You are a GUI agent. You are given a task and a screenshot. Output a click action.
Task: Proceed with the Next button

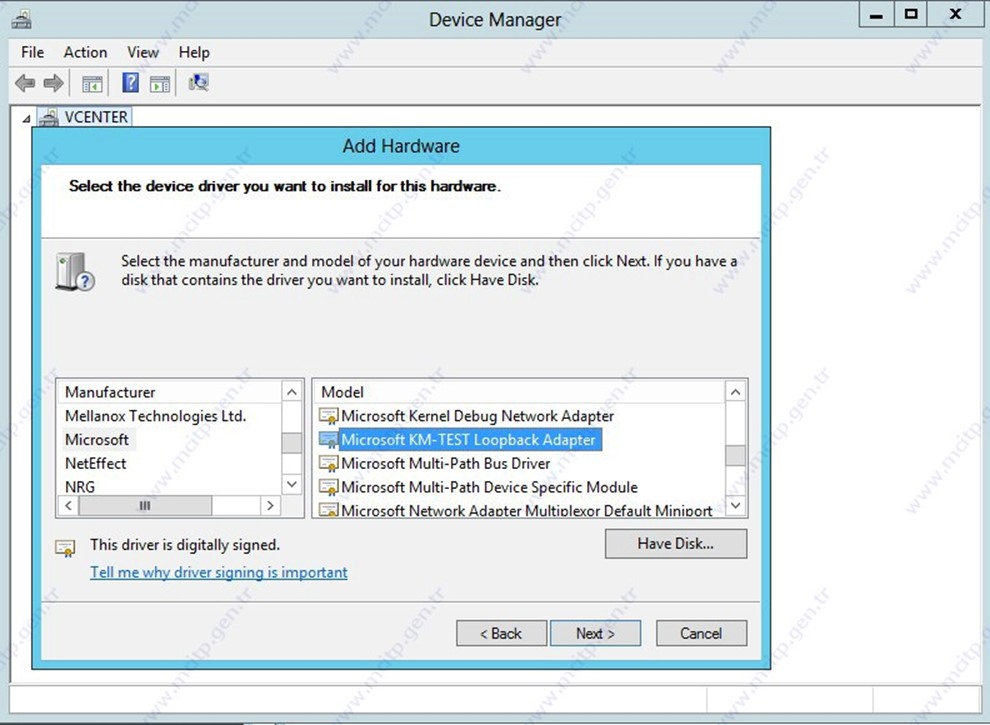click(x=595, y=633)
